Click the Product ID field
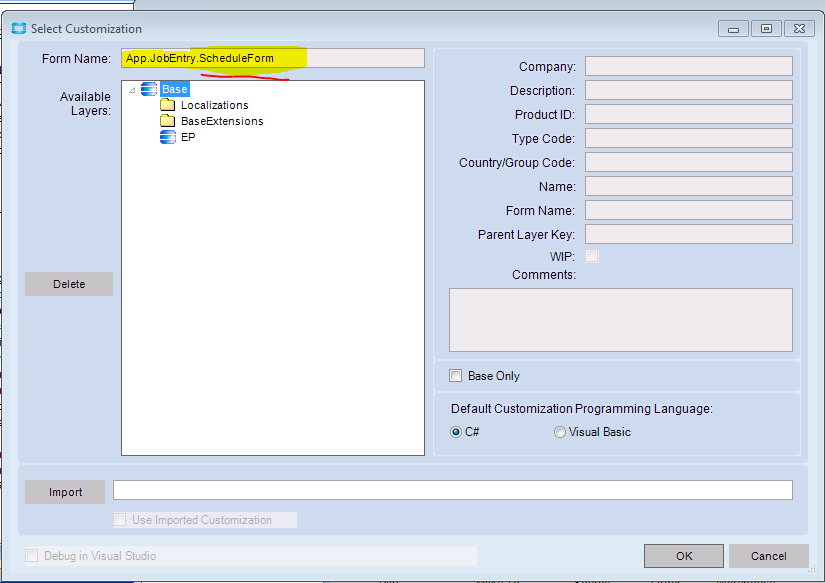 click(x=689, y=114)
